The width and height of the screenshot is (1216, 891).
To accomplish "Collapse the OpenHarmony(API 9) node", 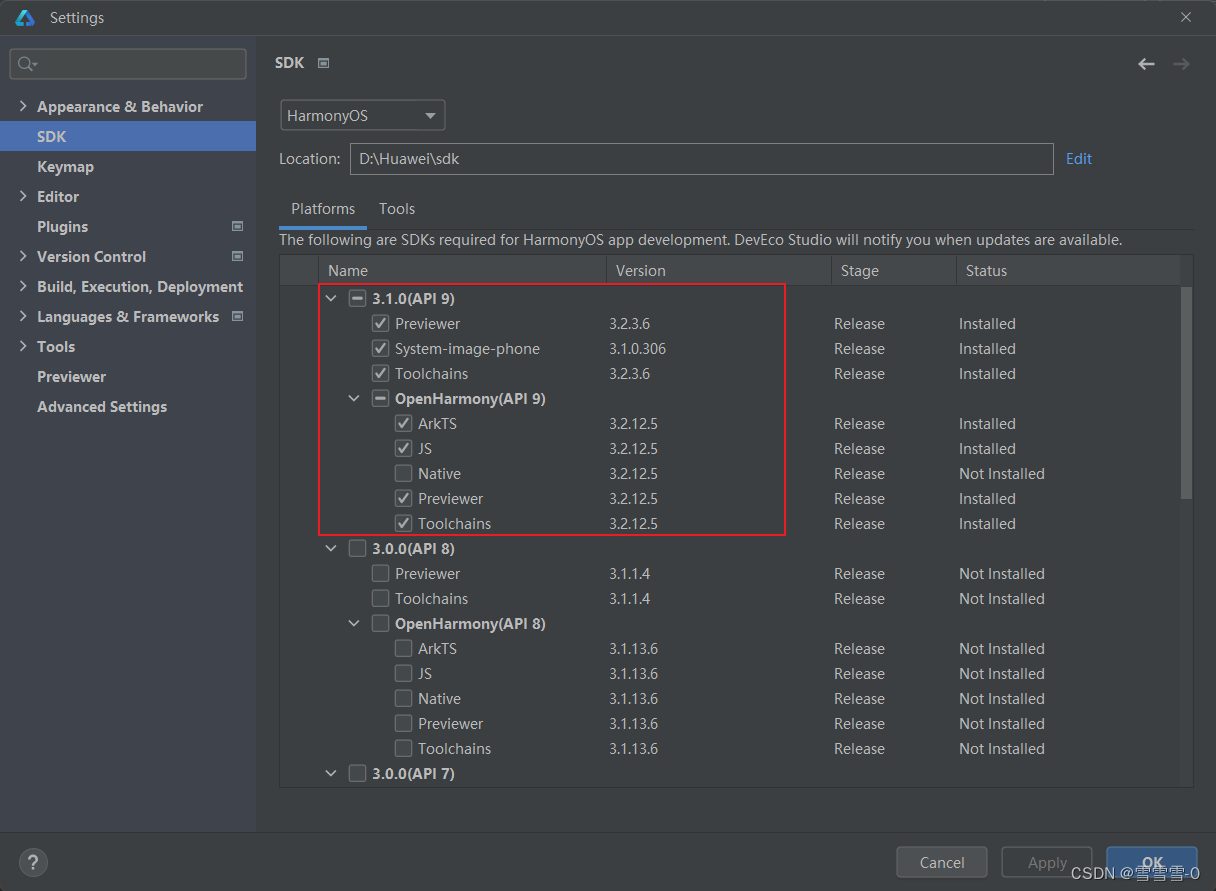I will click(x=354, y=398).
